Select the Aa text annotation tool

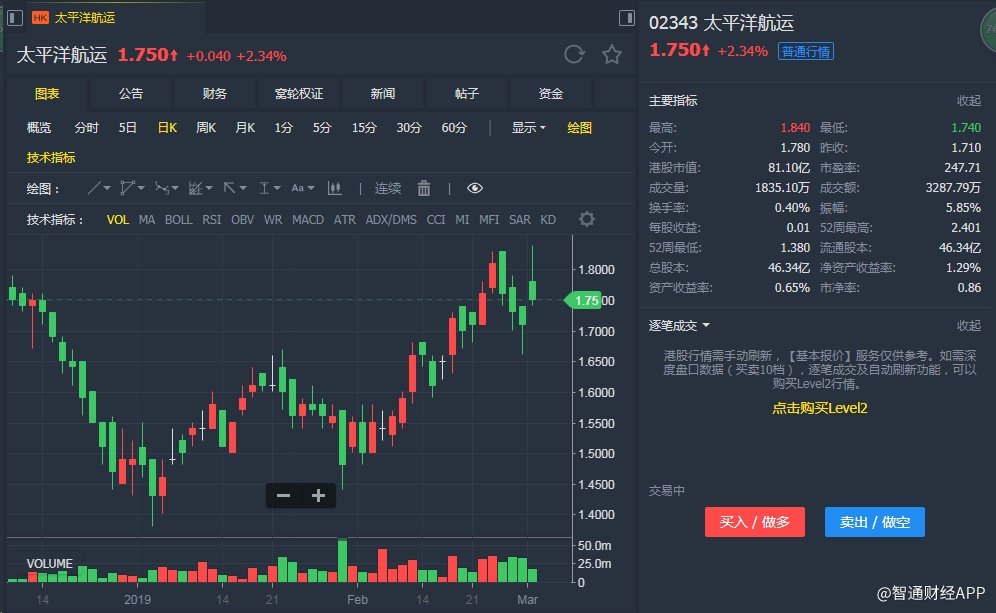297,188
